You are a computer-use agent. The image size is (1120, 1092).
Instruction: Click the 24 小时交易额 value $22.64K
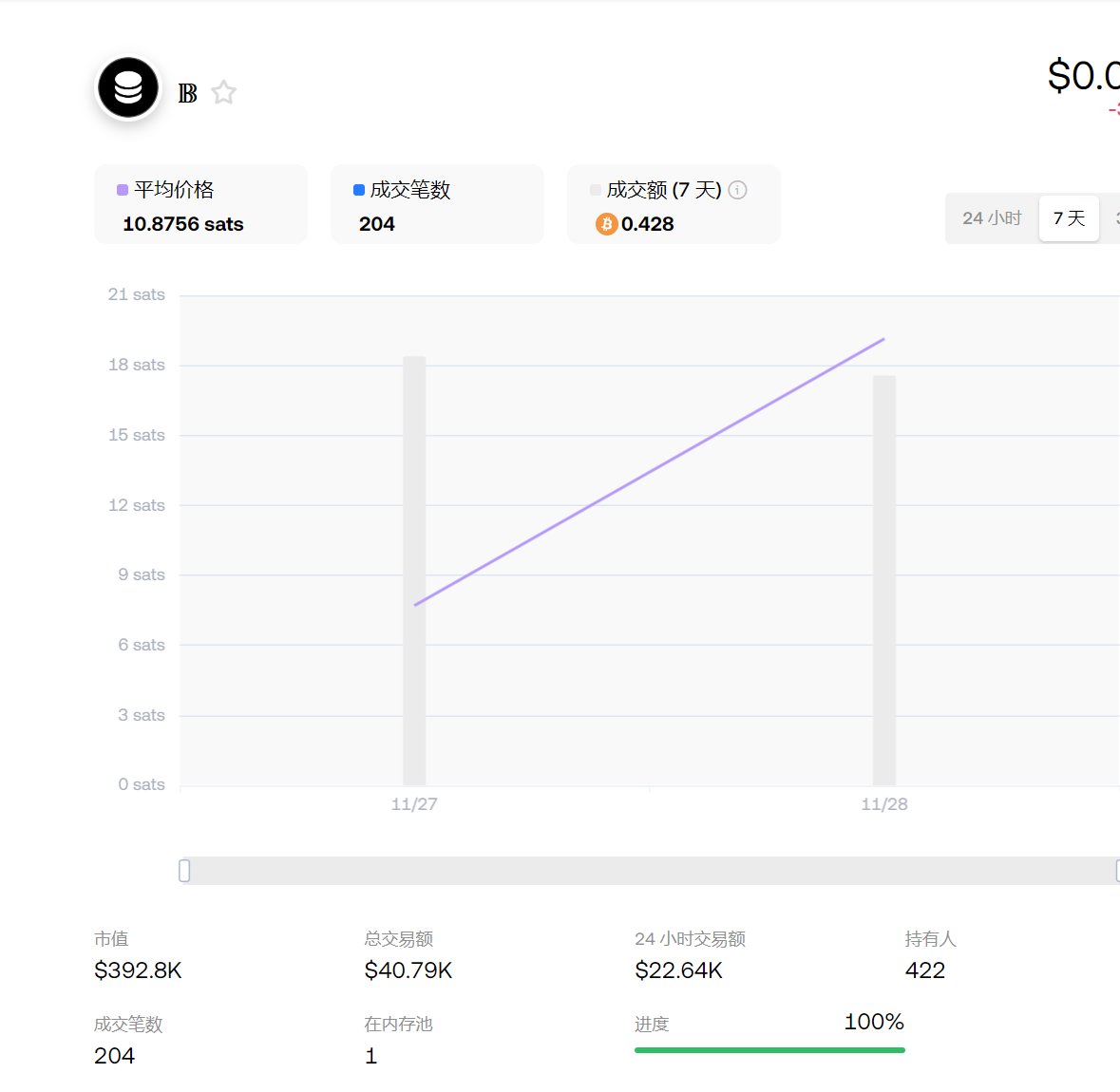[678, 970]
